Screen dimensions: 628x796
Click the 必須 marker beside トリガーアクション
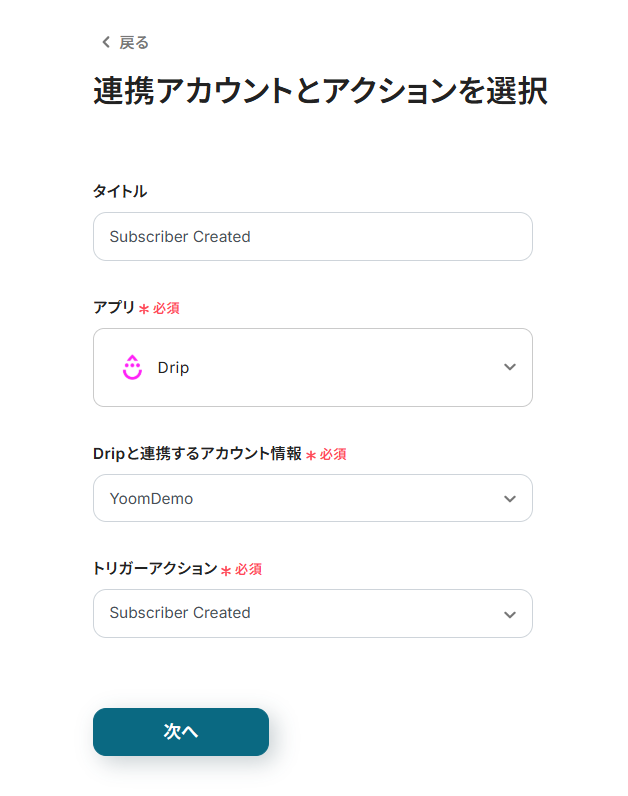tap(248, 569)
